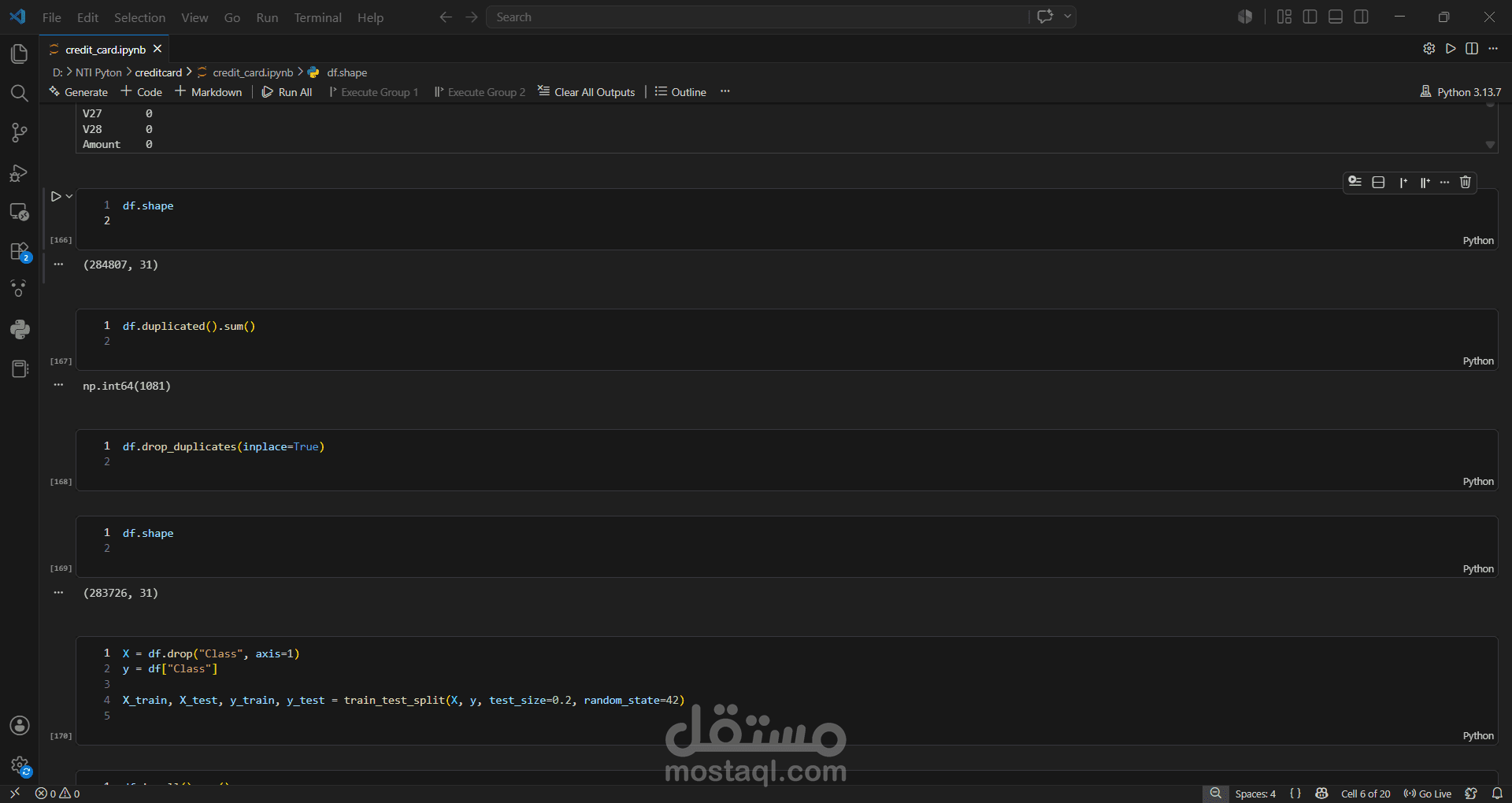Viewport: 1512px width, 803px height.
Task: Open more editor actions ellipsis at top right
Action: pyautogui.click(x=1493, y=49)
